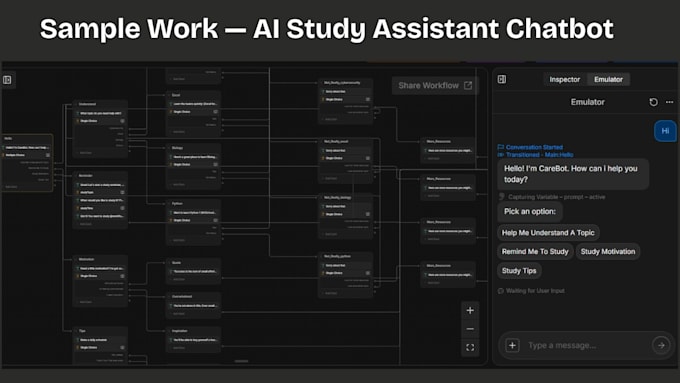Click the Share Workflow button
680x383 pixels.
coord(435,85)
